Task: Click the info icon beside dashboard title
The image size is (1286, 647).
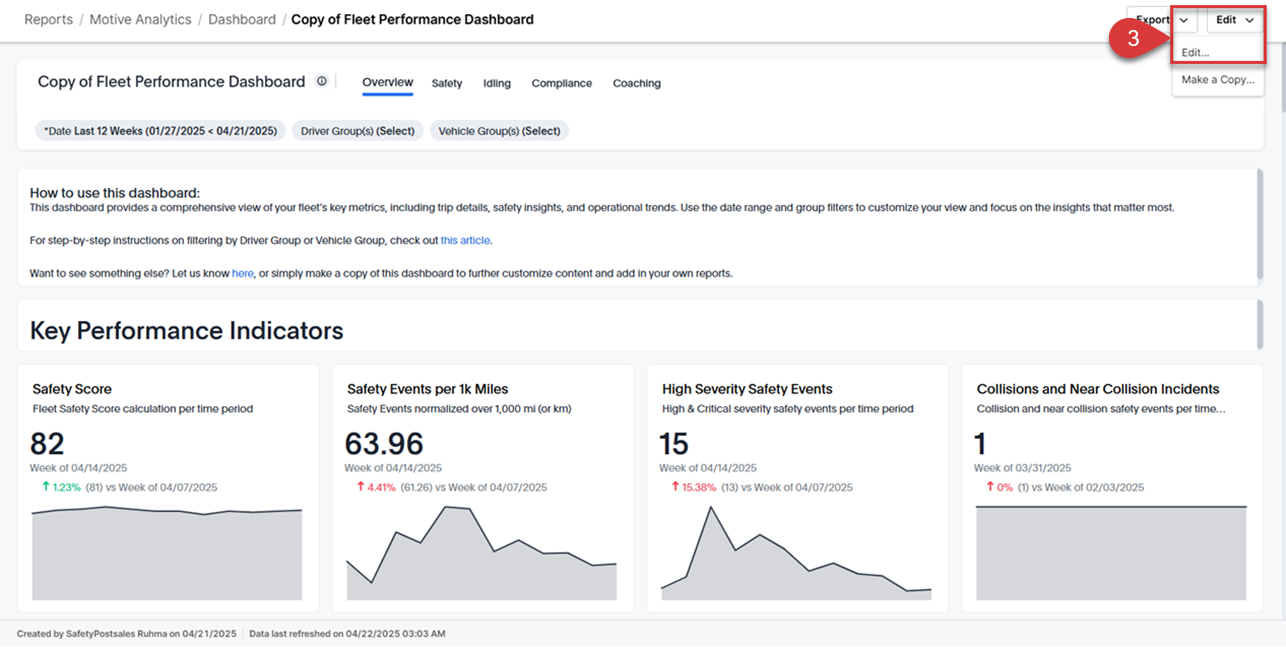Action: coord(322,82)
